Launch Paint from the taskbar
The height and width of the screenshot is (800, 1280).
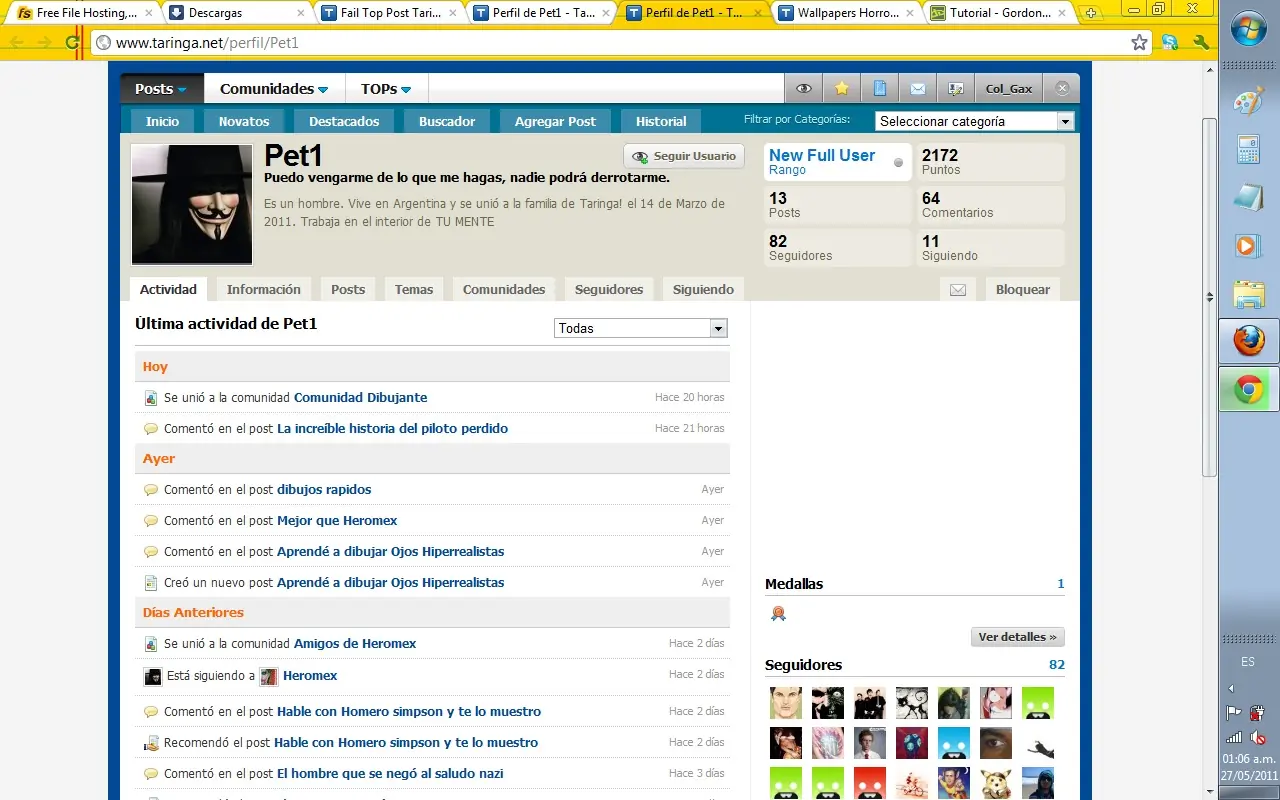click(1249, 102)
